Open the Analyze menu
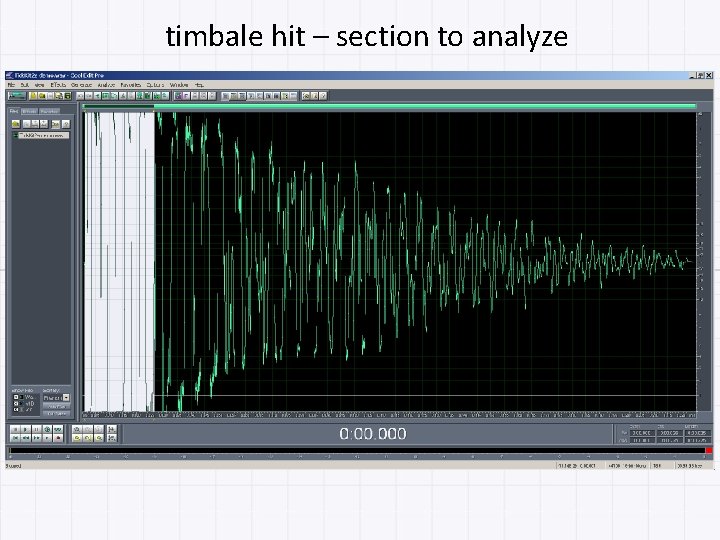Viewport: 720px width, 540px height. tap(106, 85)
